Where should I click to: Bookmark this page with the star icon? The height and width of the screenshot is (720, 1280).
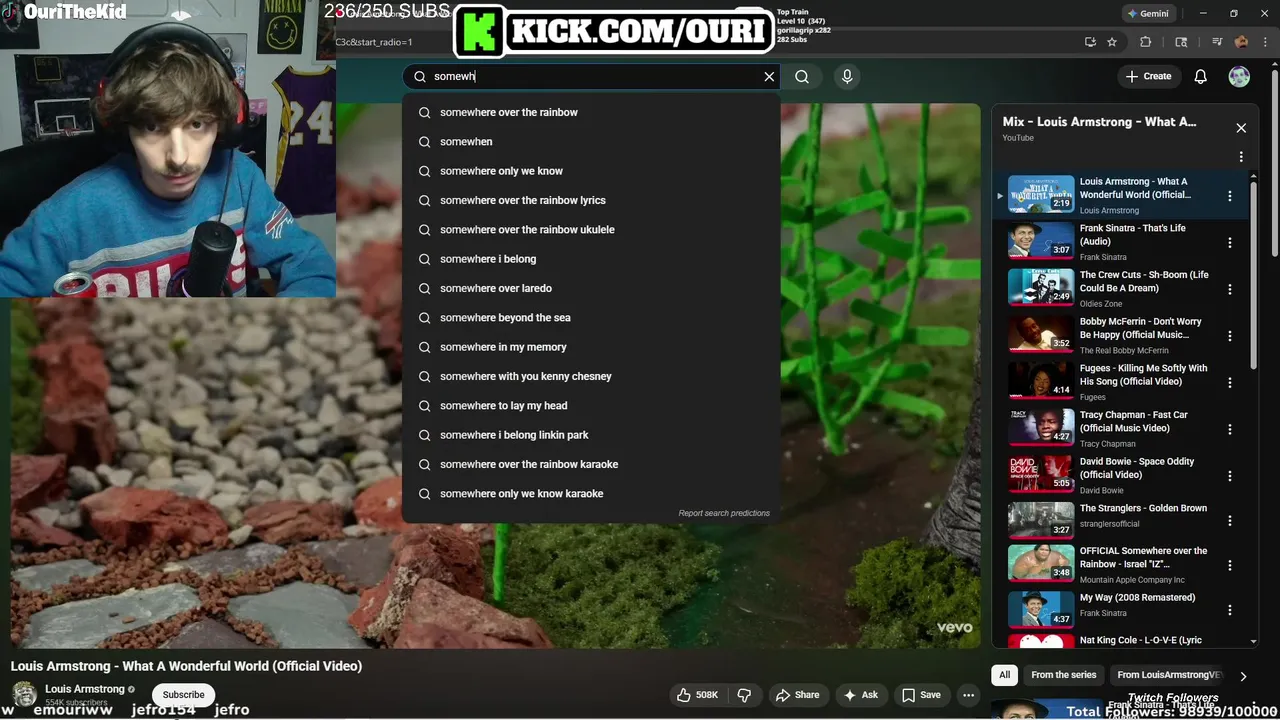(1112, 42)
